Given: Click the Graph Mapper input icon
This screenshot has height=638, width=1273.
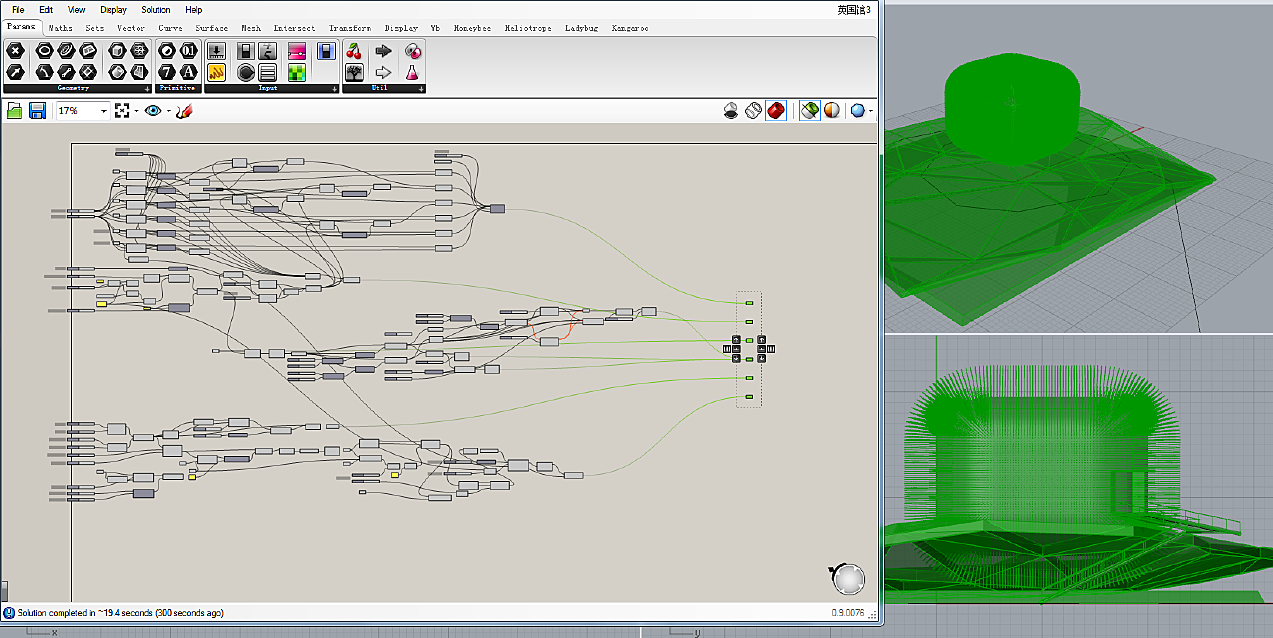Looking at the screenshot, I should tap(216, 72).
